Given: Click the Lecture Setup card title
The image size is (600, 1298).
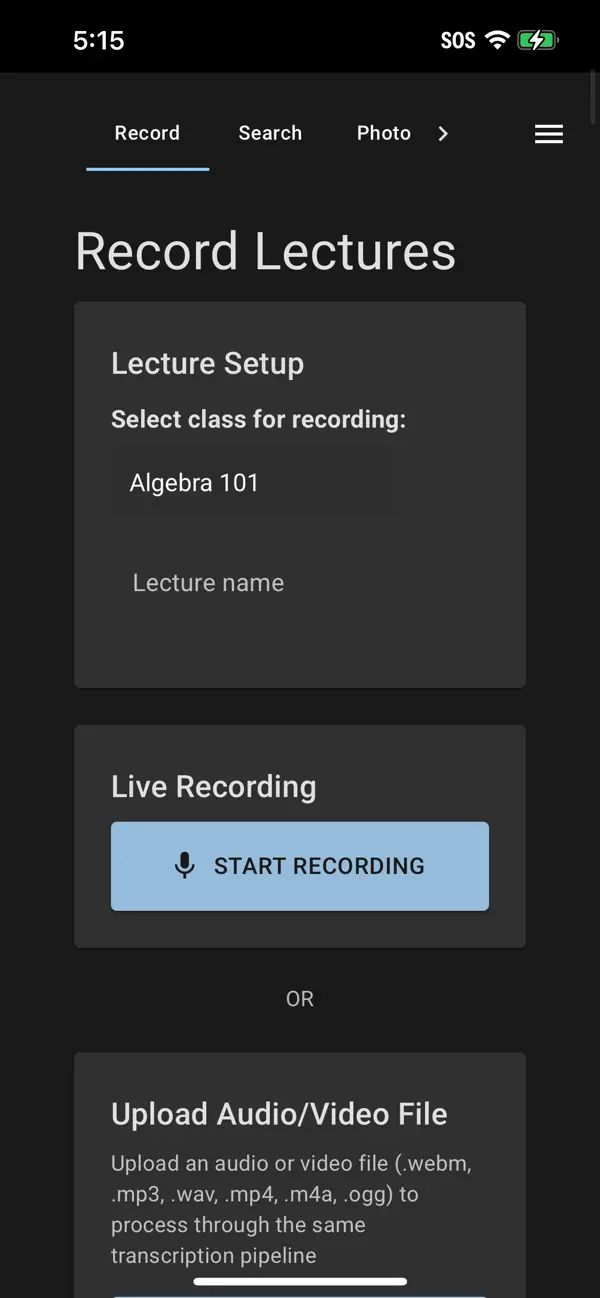Looking at the screenshot, I should tap(207, 363).
